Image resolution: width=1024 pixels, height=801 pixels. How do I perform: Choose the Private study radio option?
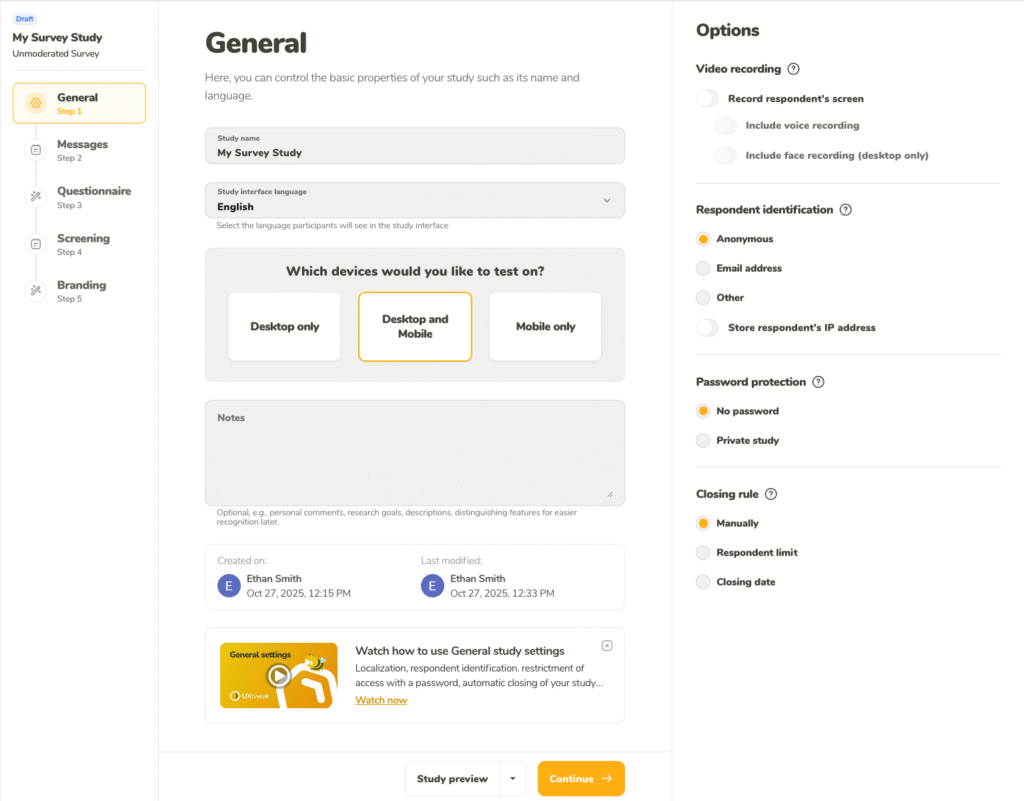(704, 440)
